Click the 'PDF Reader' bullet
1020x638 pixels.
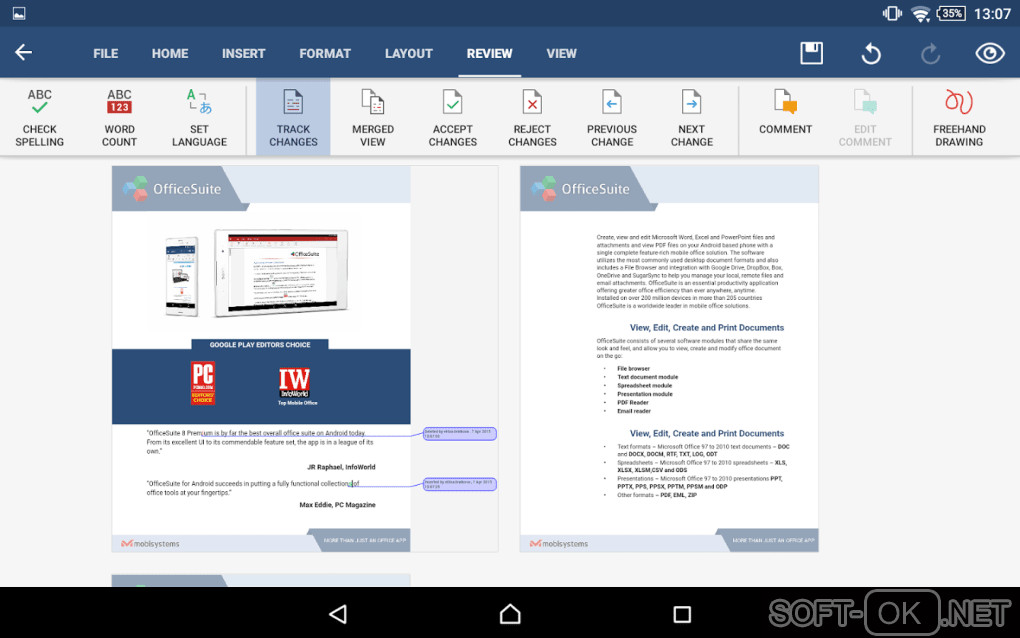coord(632,403)
